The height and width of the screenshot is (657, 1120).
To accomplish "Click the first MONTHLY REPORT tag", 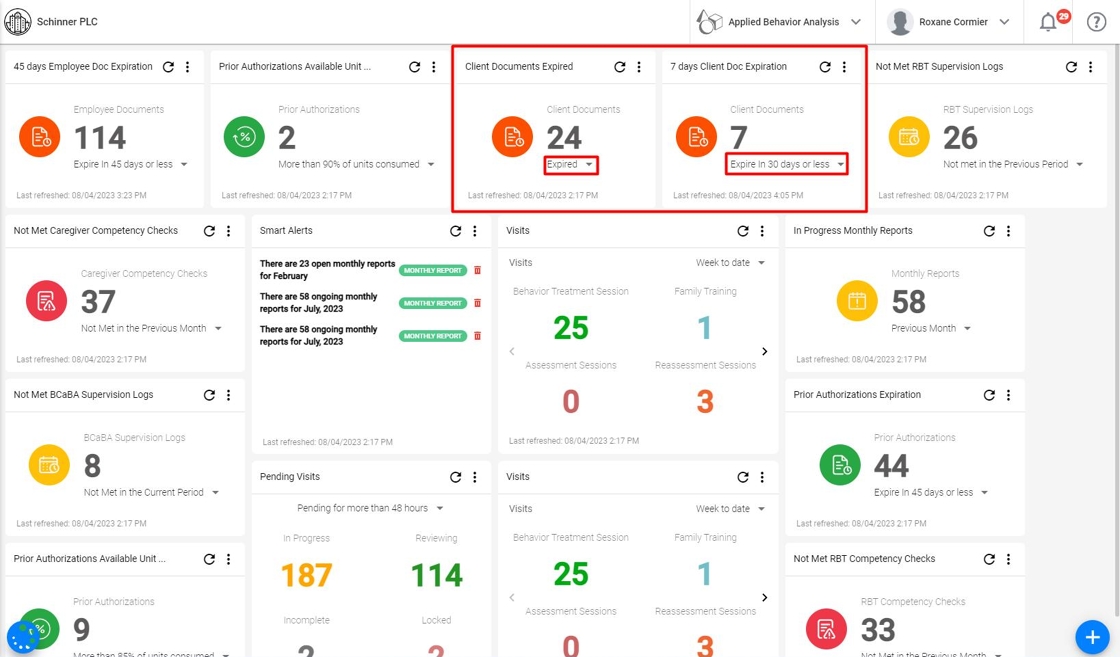I will pyautogui.click(x=433, y=271).
